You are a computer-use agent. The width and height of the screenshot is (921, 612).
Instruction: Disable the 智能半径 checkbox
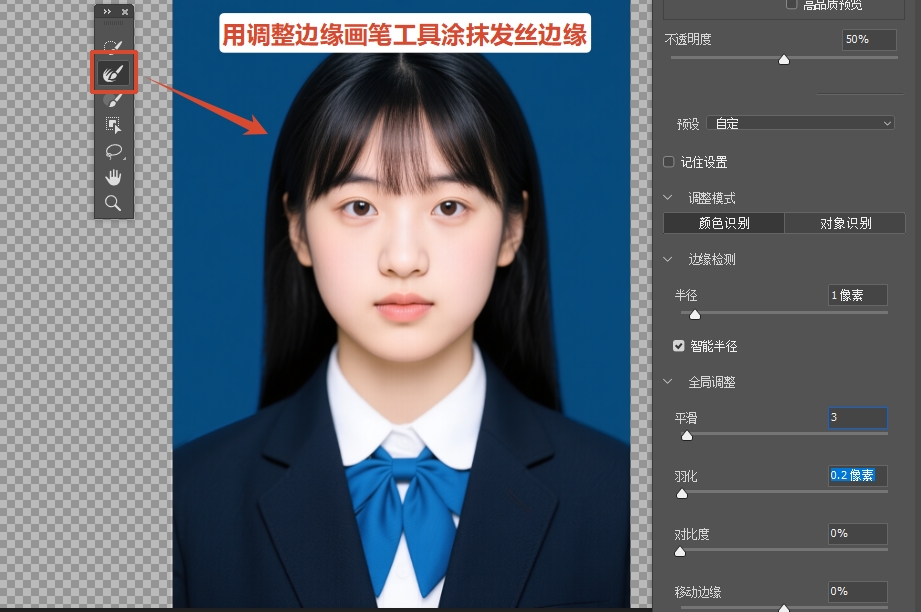click(x=679, y=345)
